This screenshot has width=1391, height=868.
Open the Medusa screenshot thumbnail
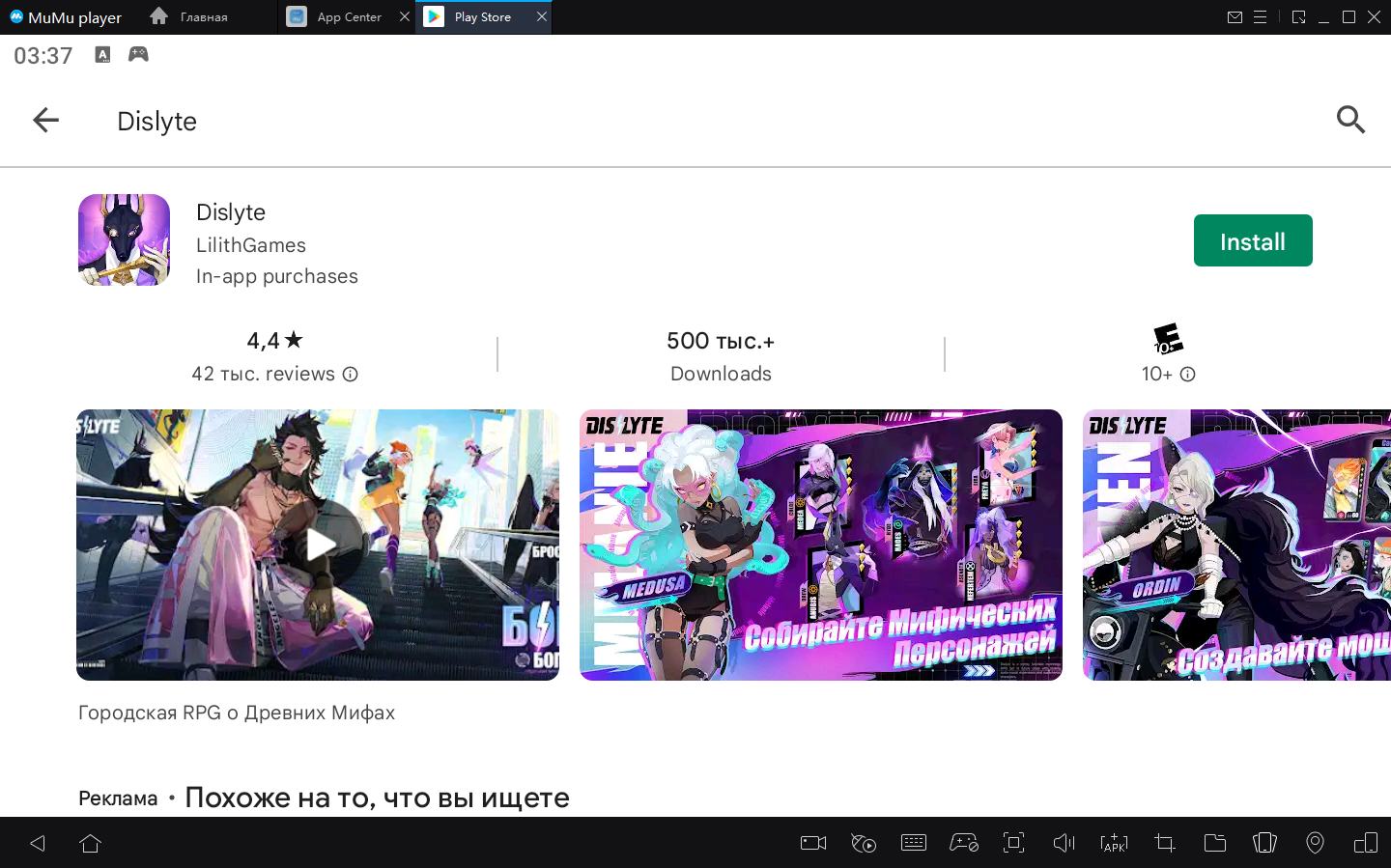click(x=820, y=545)
